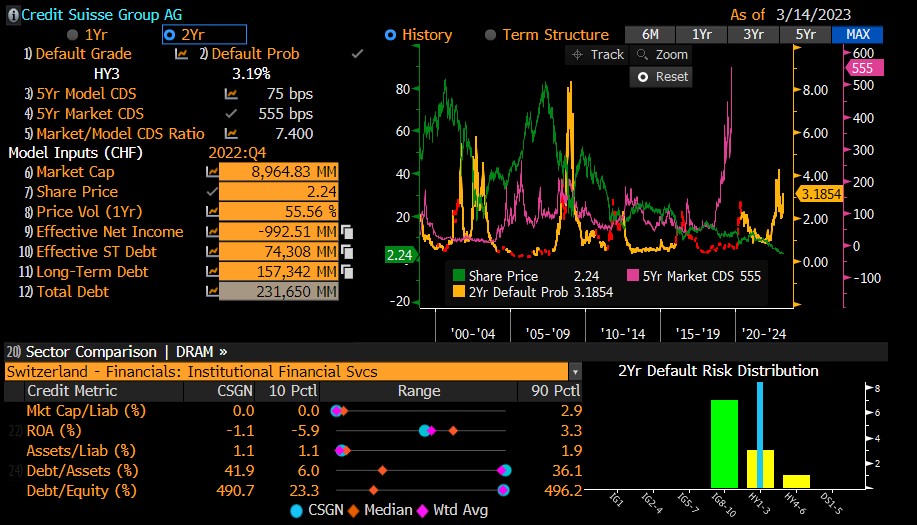This screenshot has width=917, height=525.
Task: Click the Mkt Cap/Liab (%) metric label
Action: [x=86, y=411]
